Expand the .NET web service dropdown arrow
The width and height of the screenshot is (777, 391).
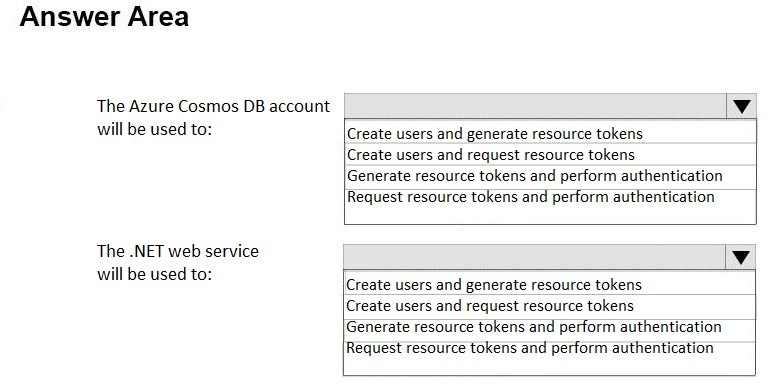click(740, 257)
